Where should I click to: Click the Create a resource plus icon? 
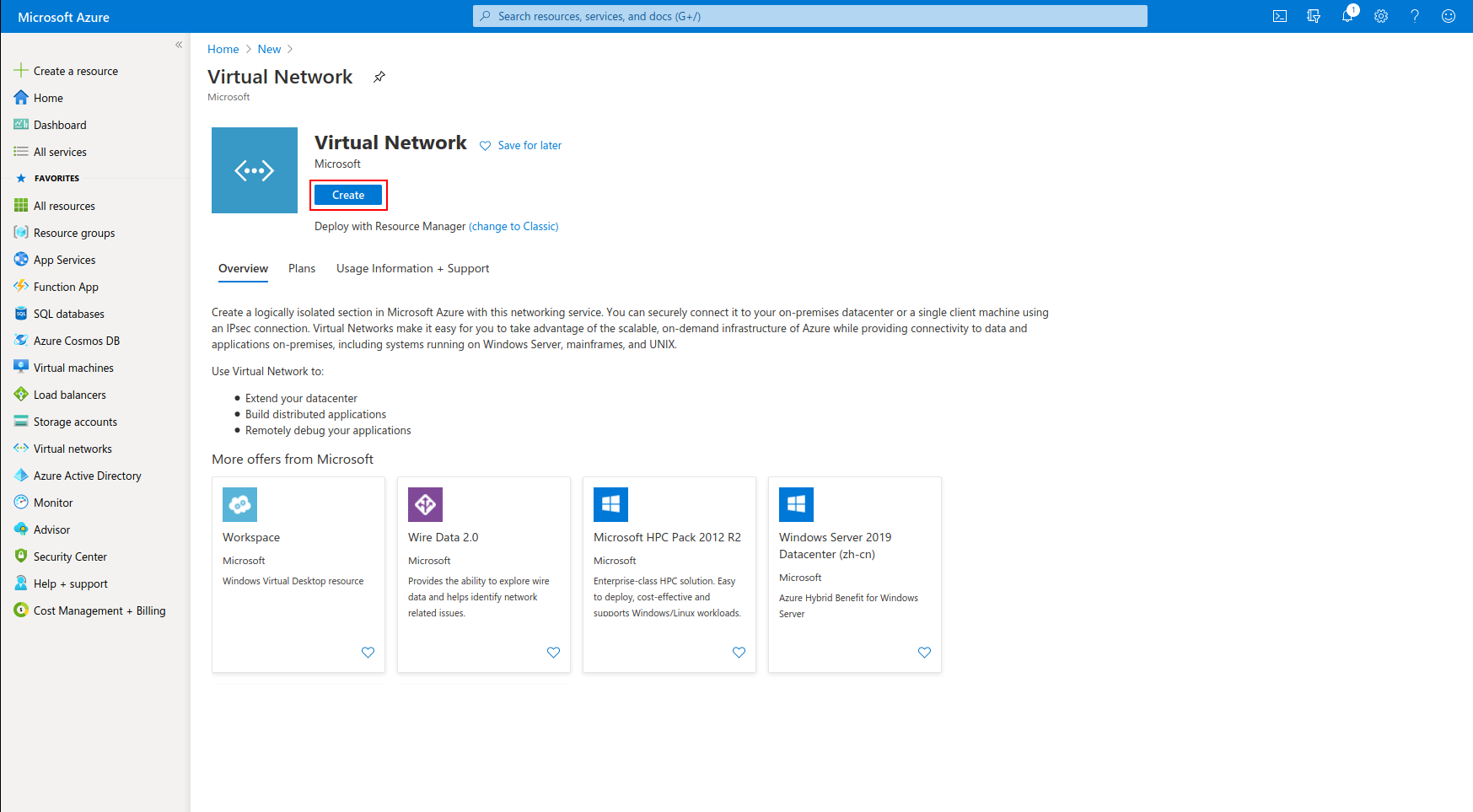click(x=21, y=71)
